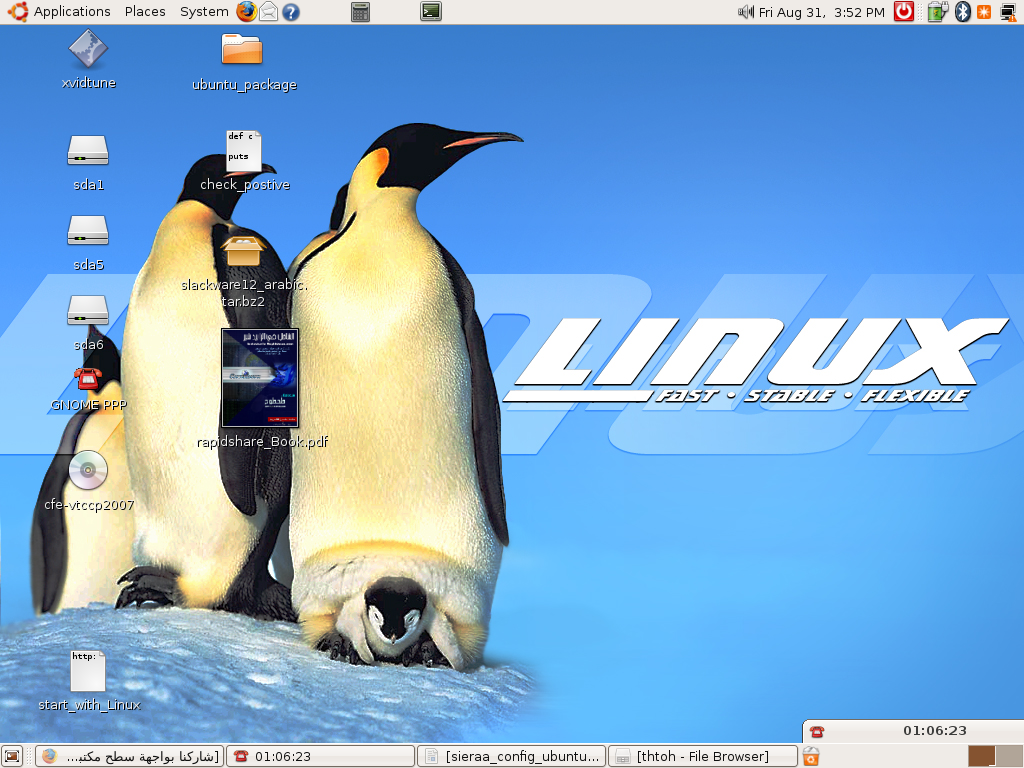Launch the calculator from the top panel
This screenshot has width=1024, height=768.
coord(360,12)
